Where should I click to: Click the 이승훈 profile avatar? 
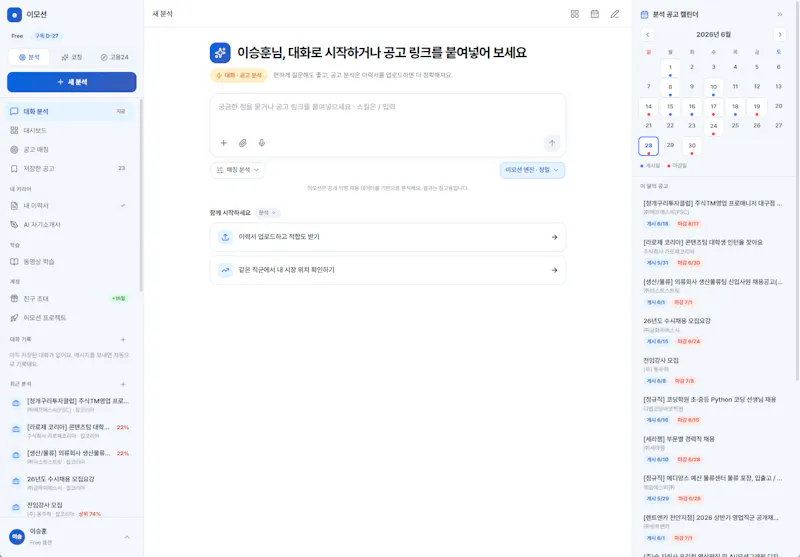[x=17, y=537]
